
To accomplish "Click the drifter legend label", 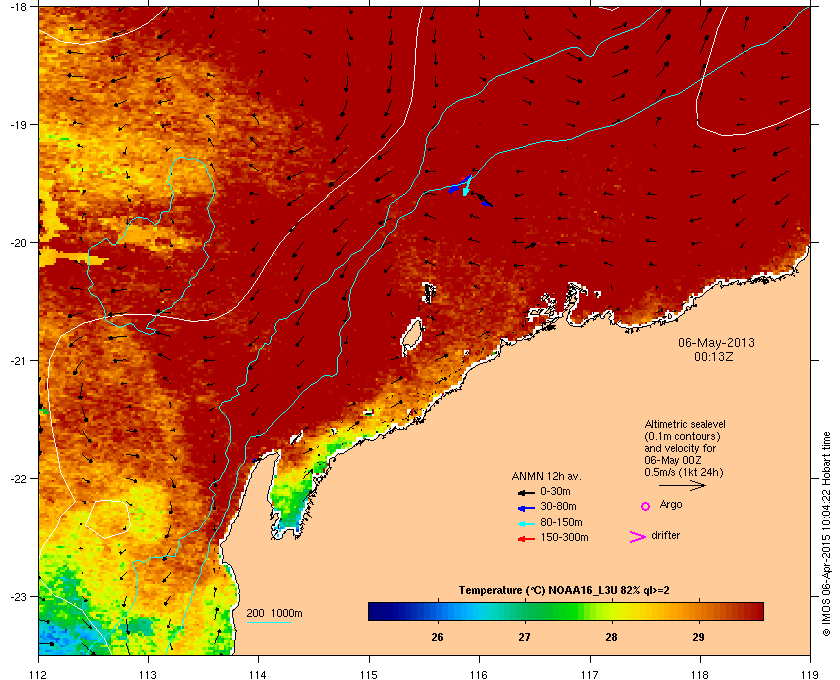I will pos(665,535).
